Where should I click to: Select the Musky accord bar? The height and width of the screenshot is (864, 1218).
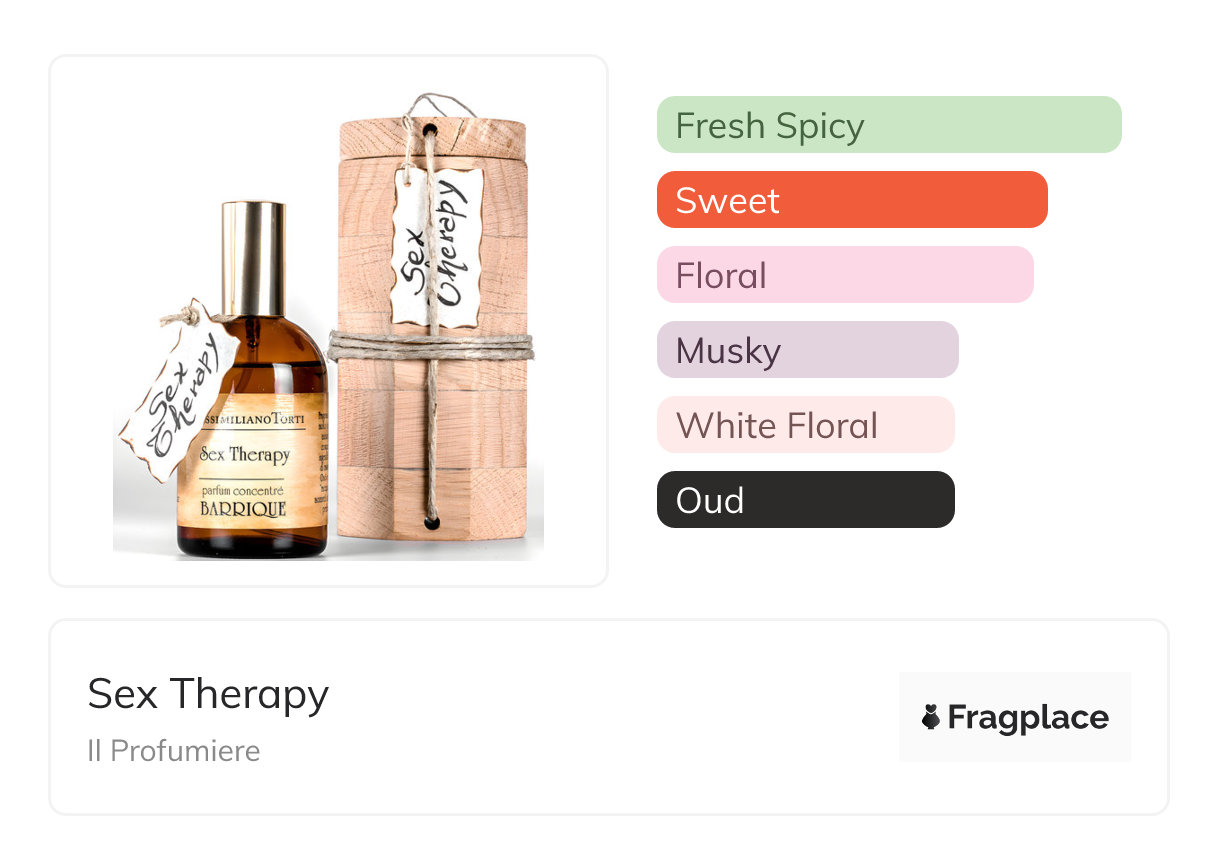coord(808,350)
